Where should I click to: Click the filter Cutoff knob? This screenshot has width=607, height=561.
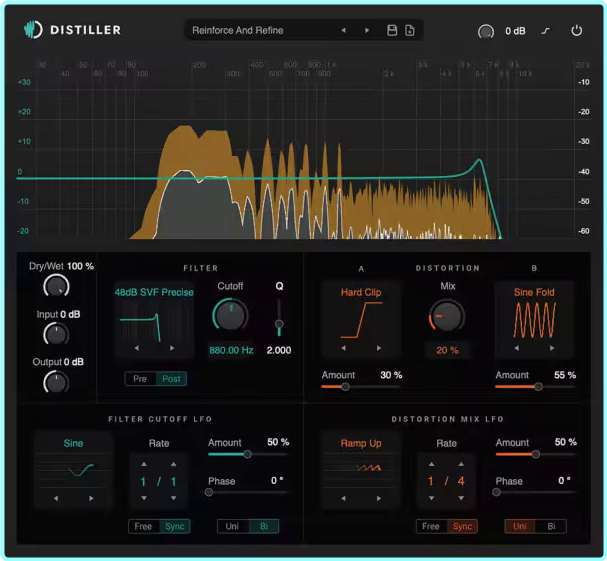(x=230, y=315)
